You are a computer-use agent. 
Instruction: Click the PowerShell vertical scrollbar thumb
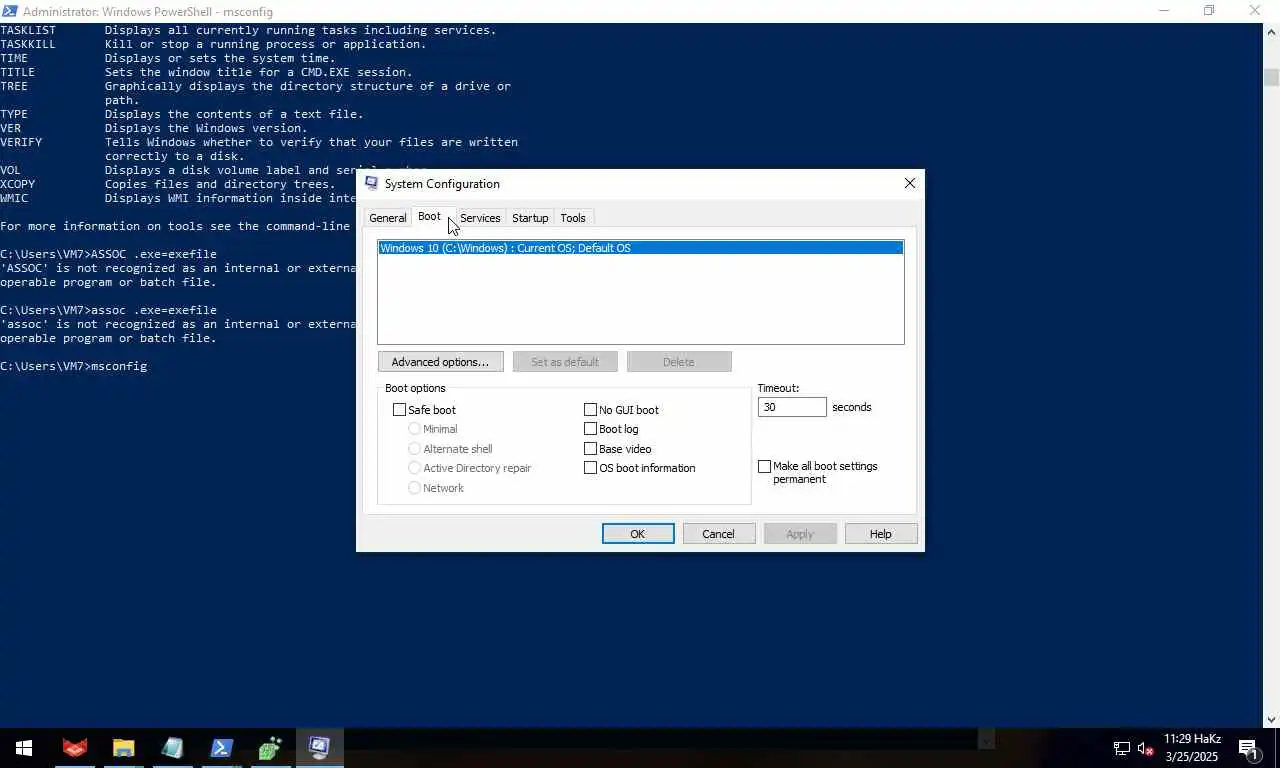coord(1271,78)
